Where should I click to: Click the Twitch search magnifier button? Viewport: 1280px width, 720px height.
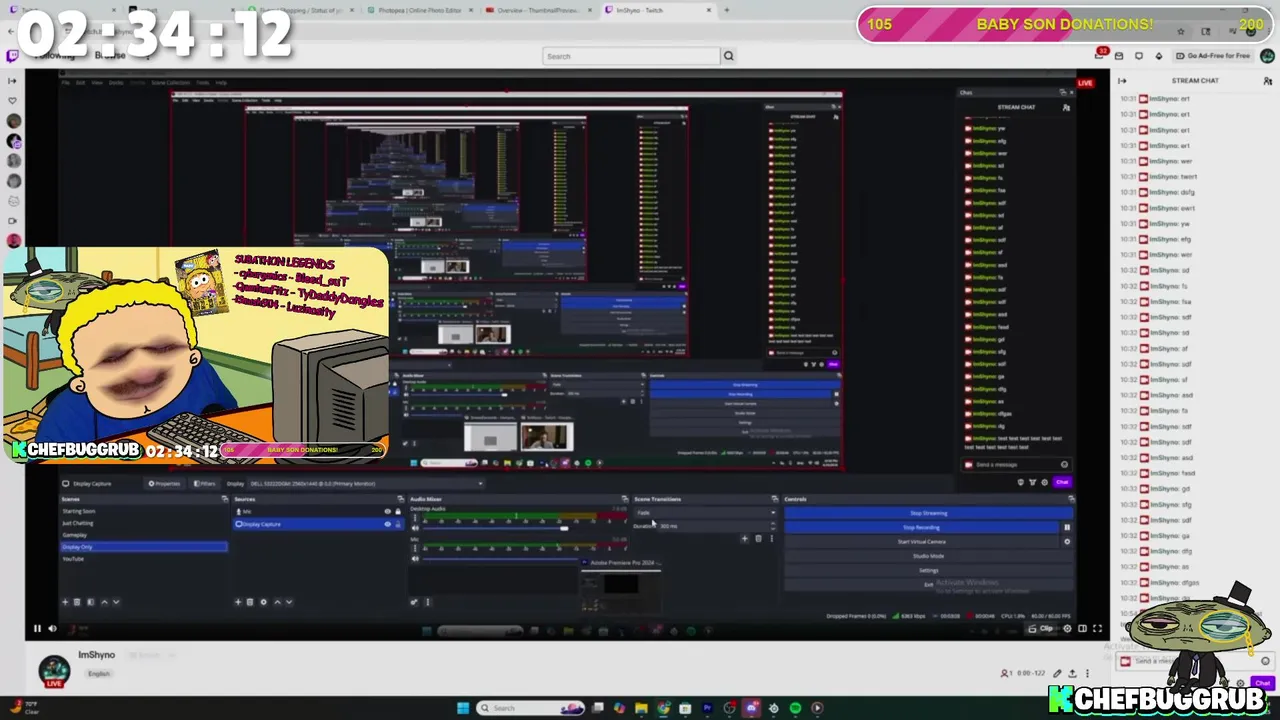tap(728, 56)
